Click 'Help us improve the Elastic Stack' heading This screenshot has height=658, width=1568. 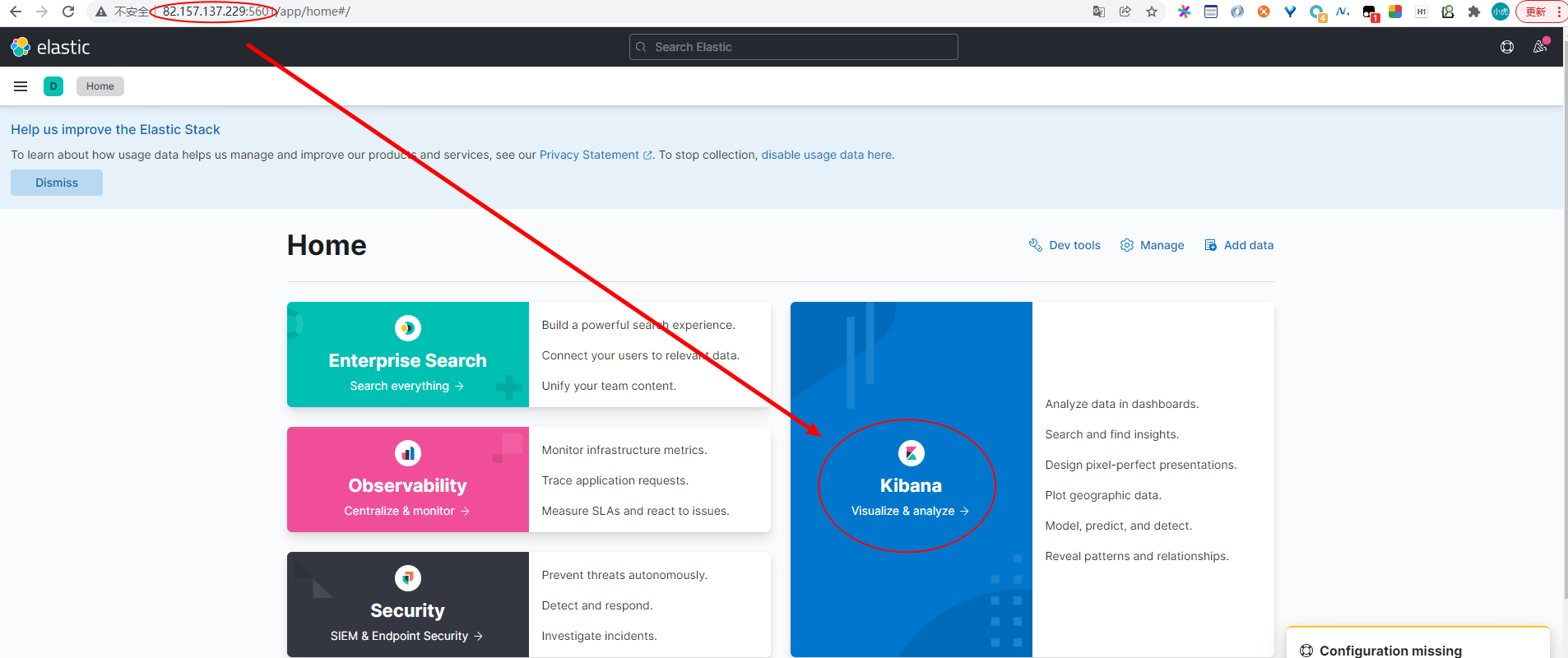(115, 129)
